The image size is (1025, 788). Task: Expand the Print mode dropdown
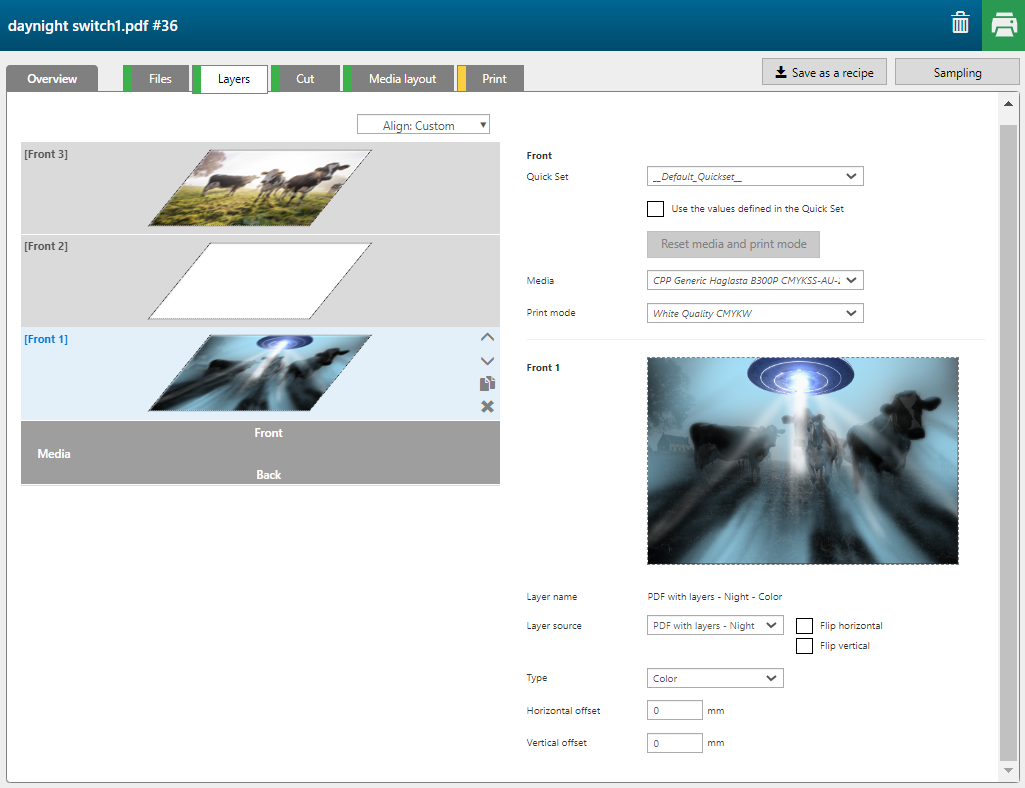coord(755,313)
